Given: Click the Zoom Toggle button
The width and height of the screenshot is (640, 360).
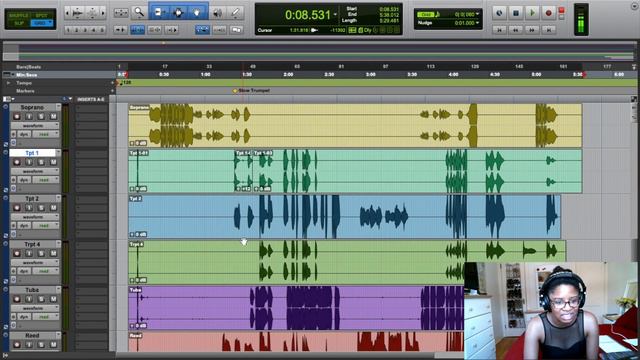Looking at the screenshot, I should pyautogui.click(x=121, y=13).
